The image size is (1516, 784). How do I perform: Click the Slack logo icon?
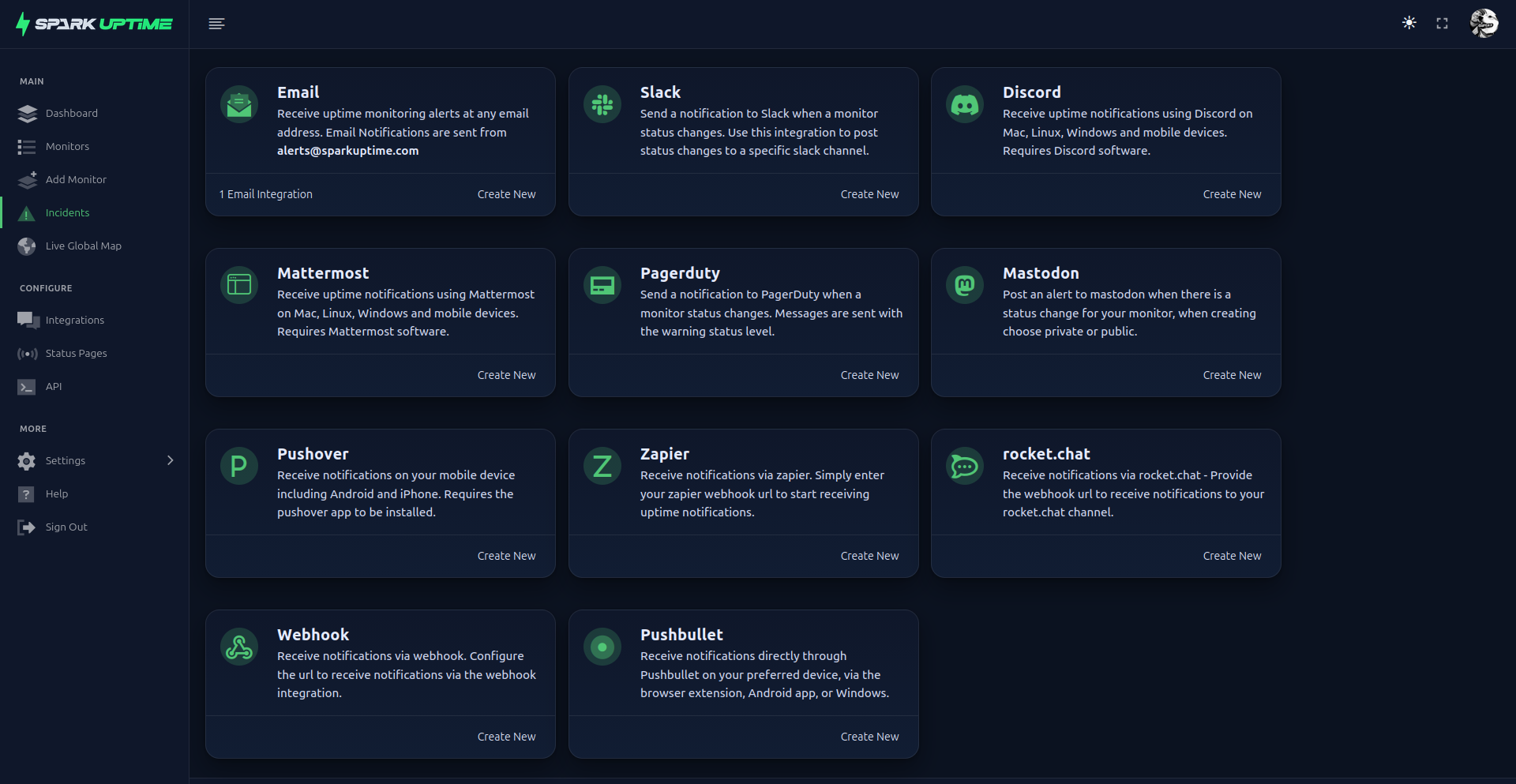tap(602, 104)
